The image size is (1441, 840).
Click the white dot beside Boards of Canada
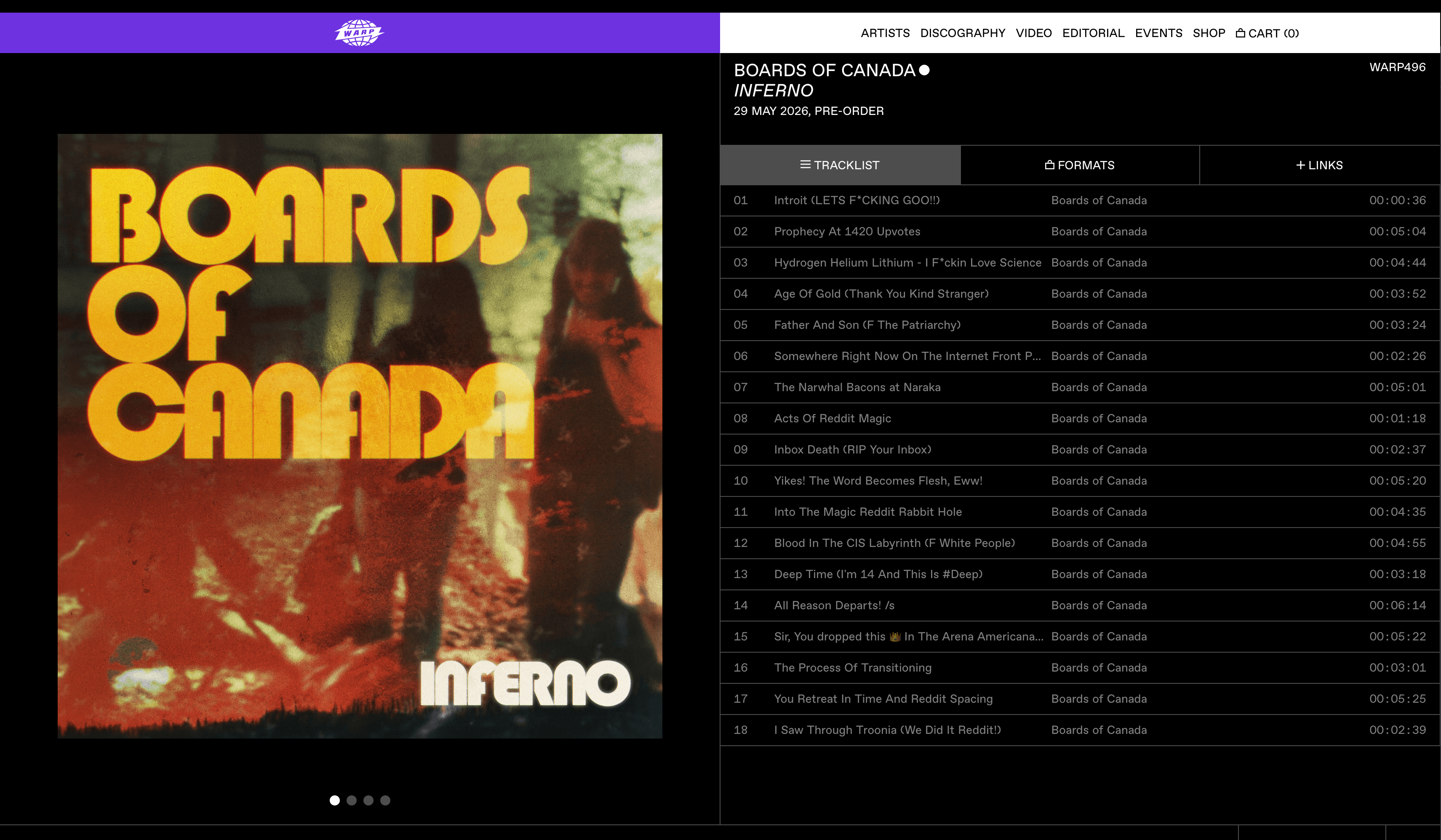[x=924, y=70]
